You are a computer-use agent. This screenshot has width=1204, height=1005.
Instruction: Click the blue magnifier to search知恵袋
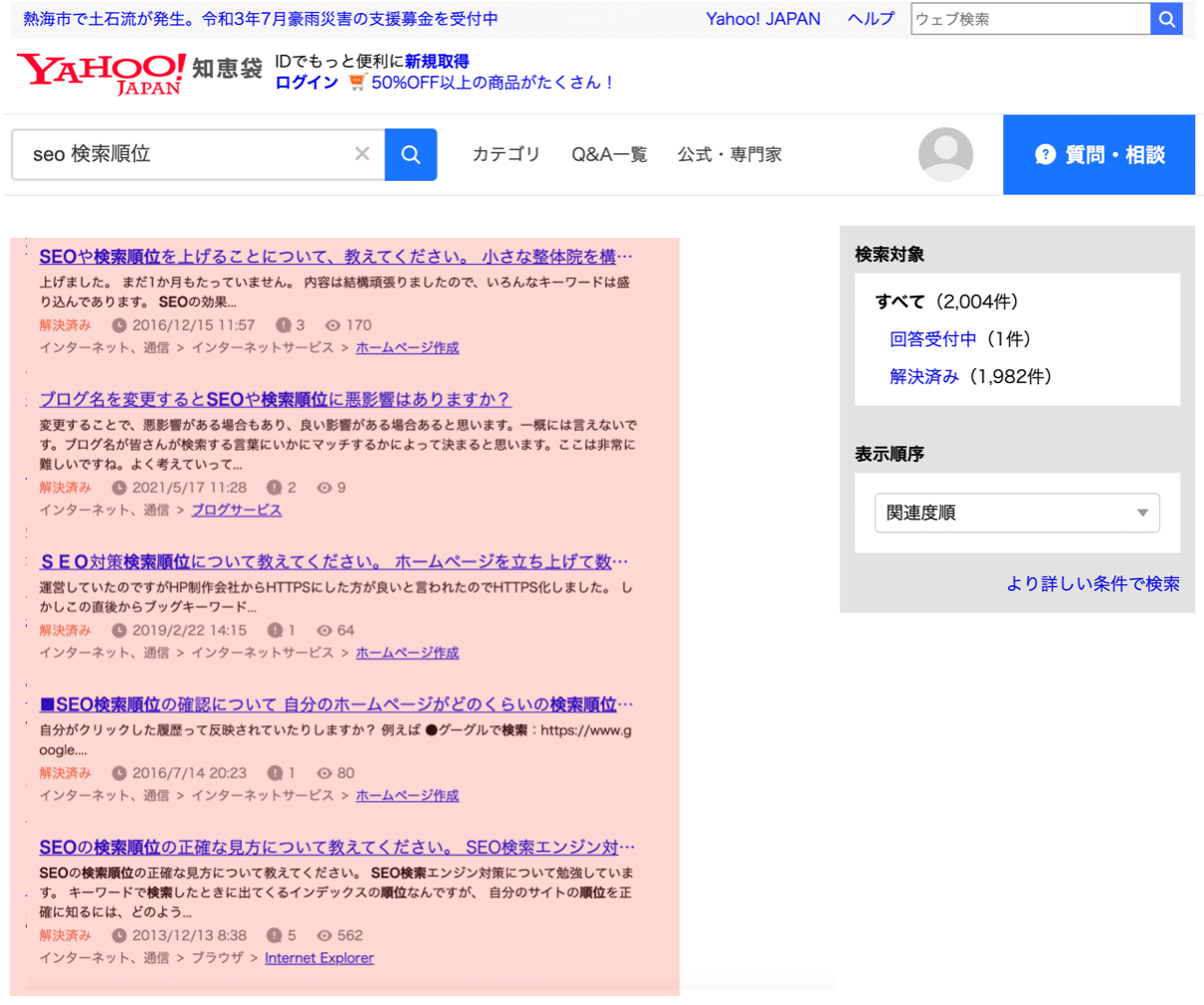pyautogui.click(x=411, y=154)
